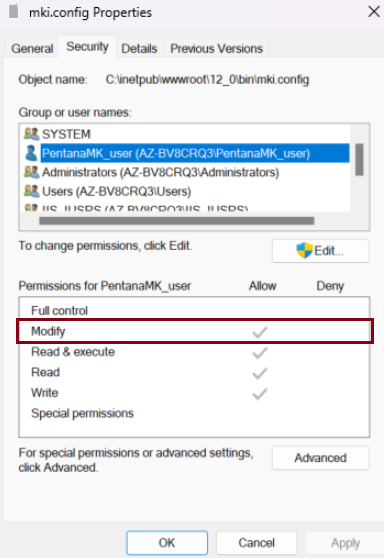Click the Read allow checkmark
Image resolution: width=384 pixels, height=558 pixels.
(x=260, y=373)
